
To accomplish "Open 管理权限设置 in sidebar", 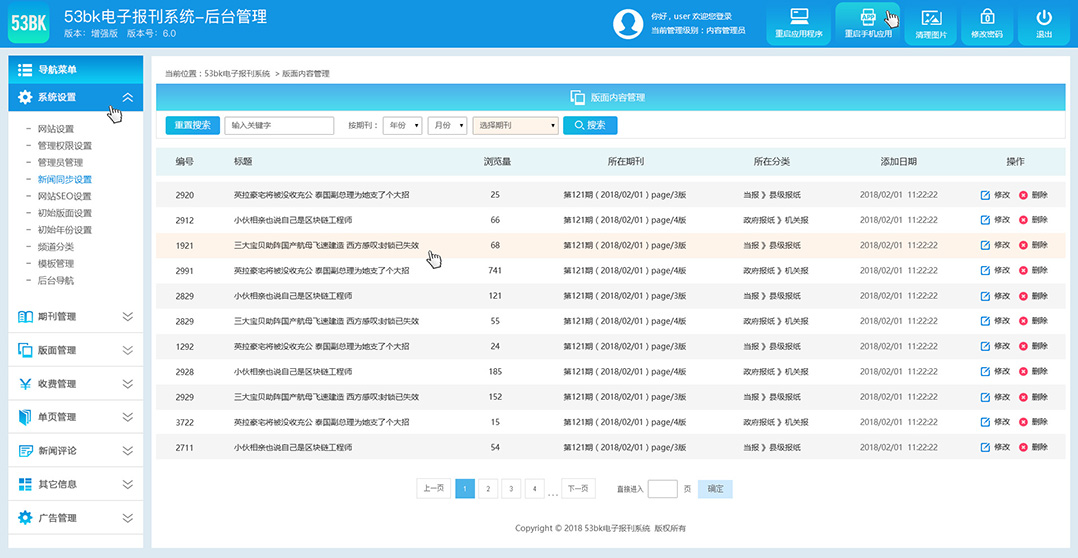I will click(x=65, y=146).
